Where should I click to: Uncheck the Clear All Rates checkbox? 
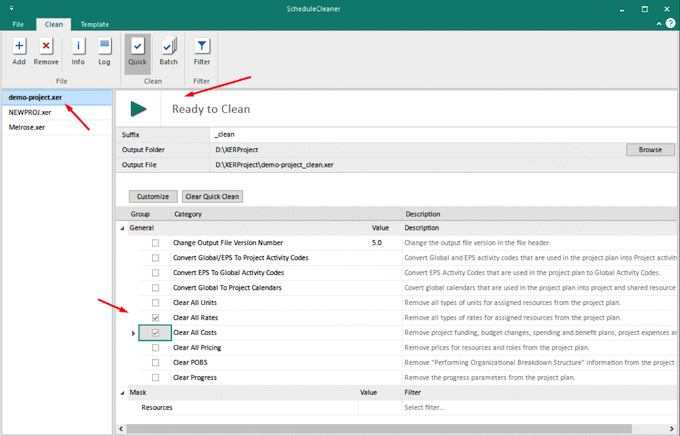(155, 318)
